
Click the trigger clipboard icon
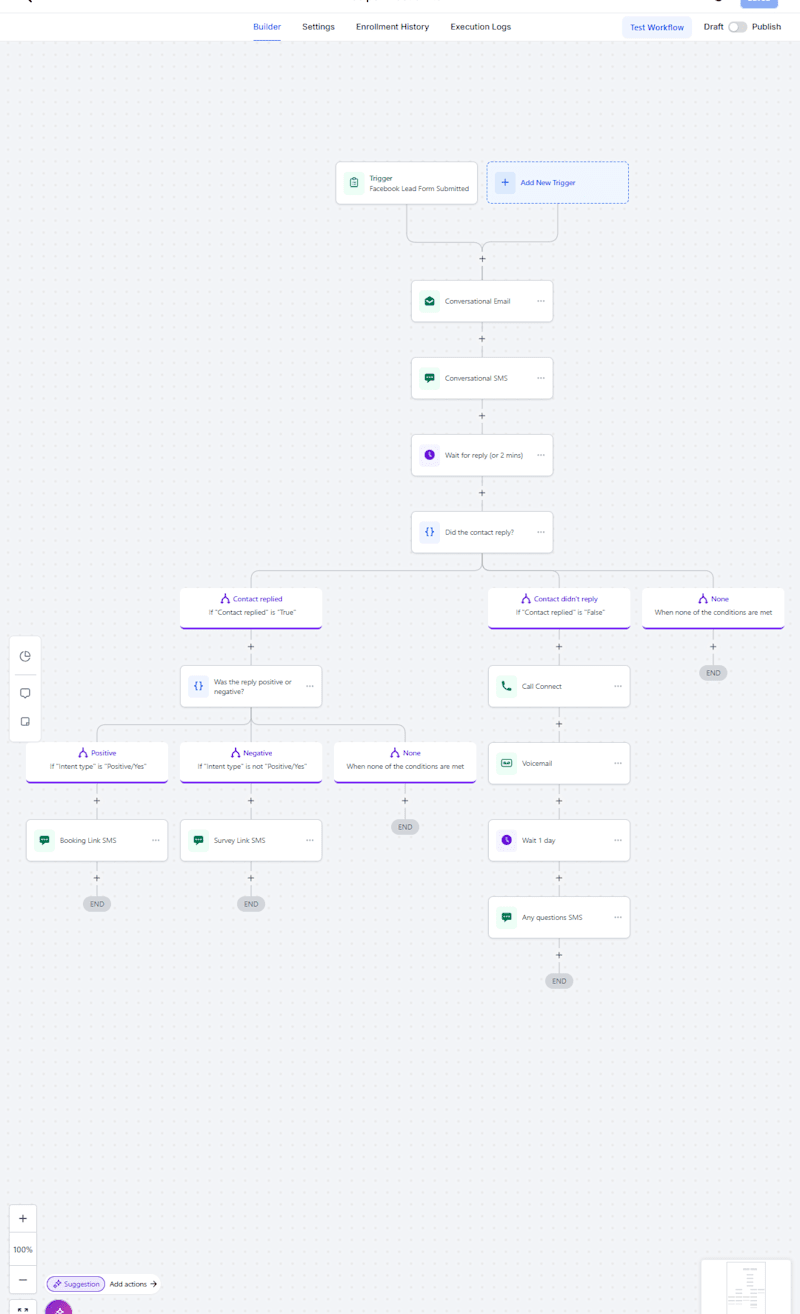click(354, 183)
